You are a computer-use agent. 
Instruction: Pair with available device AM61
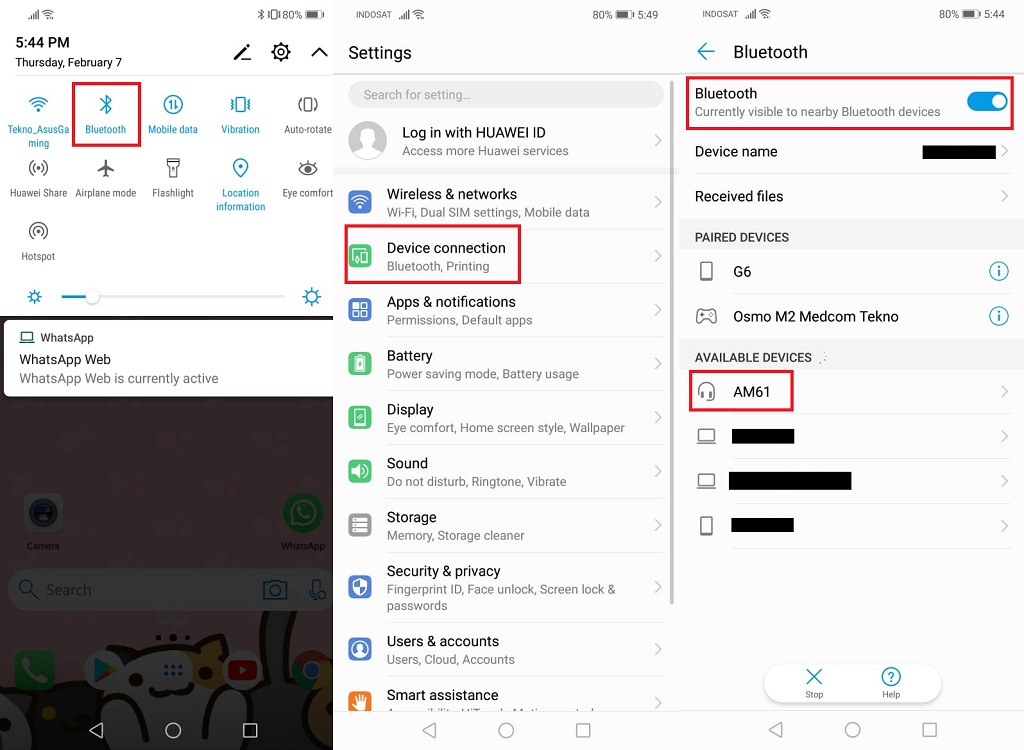(852, 391)
